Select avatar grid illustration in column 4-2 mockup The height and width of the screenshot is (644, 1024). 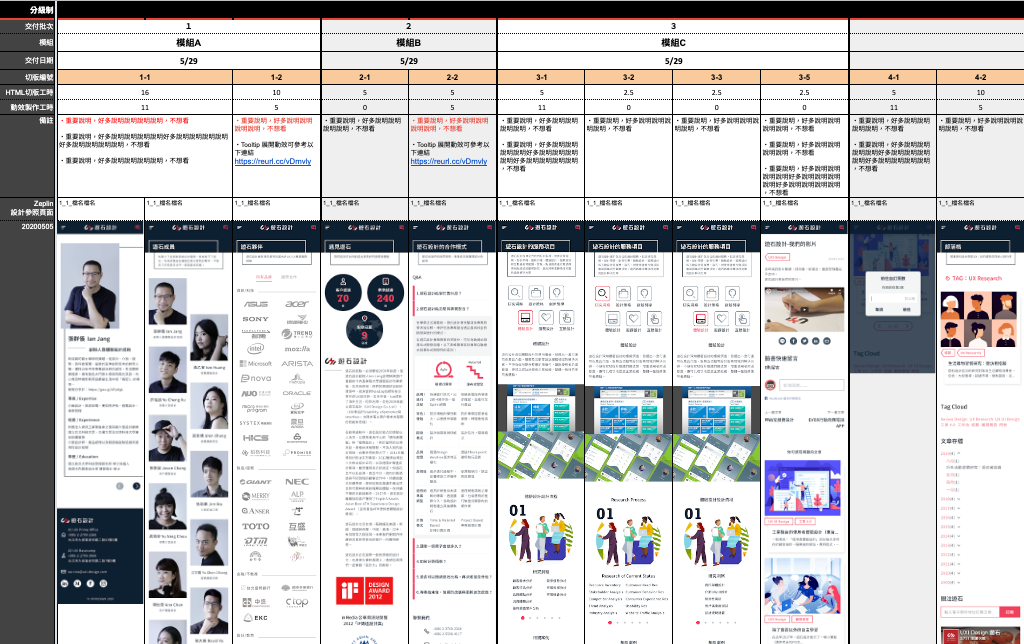(978, 319)
